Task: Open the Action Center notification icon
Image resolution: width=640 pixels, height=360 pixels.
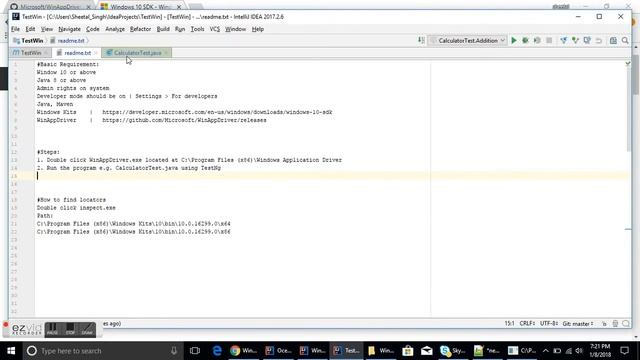Action: coord(624,351)
